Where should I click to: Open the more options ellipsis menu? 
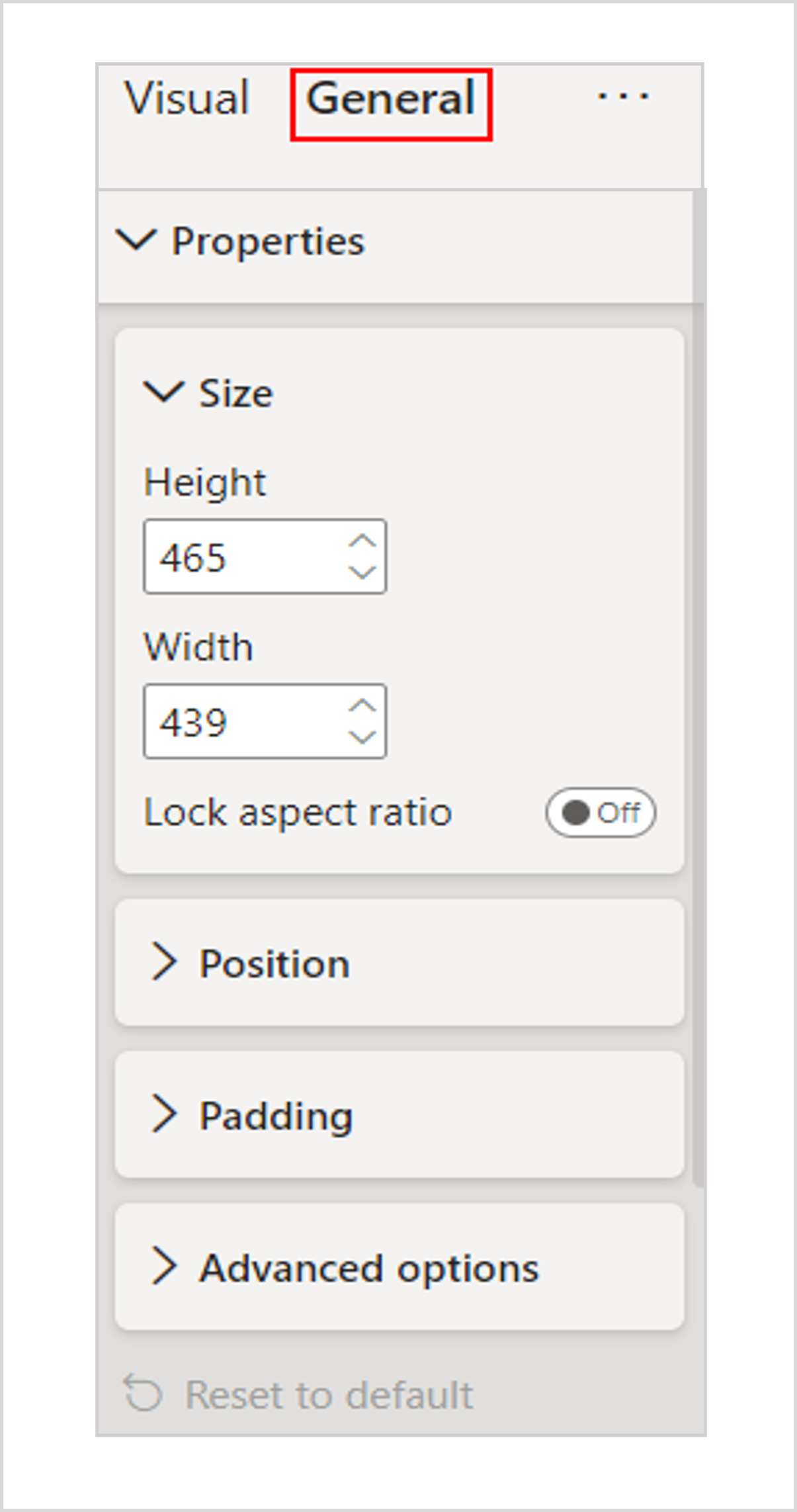pyautogui.click(x=622, y=97)
